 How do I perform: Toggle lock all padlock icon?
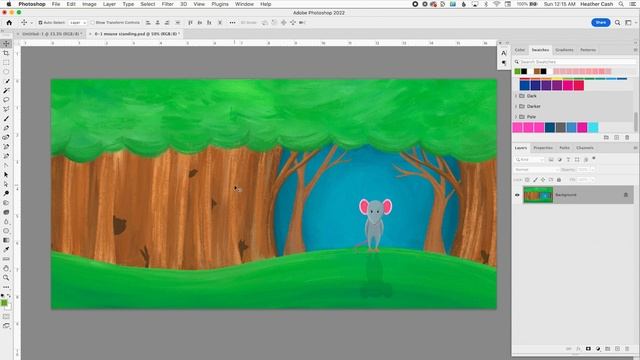coord(559,180)
